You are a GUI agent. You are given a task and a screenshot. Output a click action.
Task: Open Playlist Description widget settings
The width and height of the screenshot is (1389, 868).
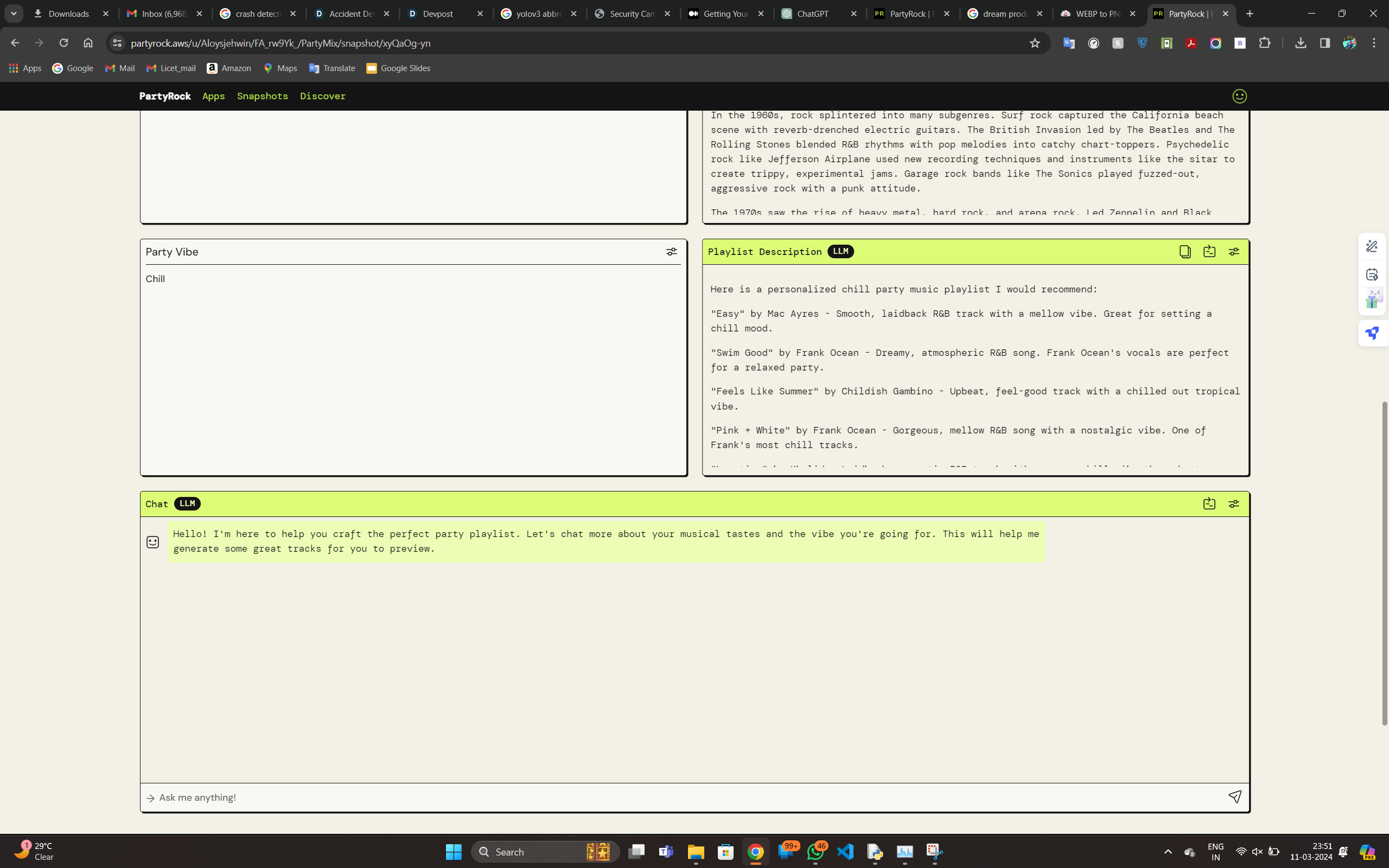coord(1233,251)
